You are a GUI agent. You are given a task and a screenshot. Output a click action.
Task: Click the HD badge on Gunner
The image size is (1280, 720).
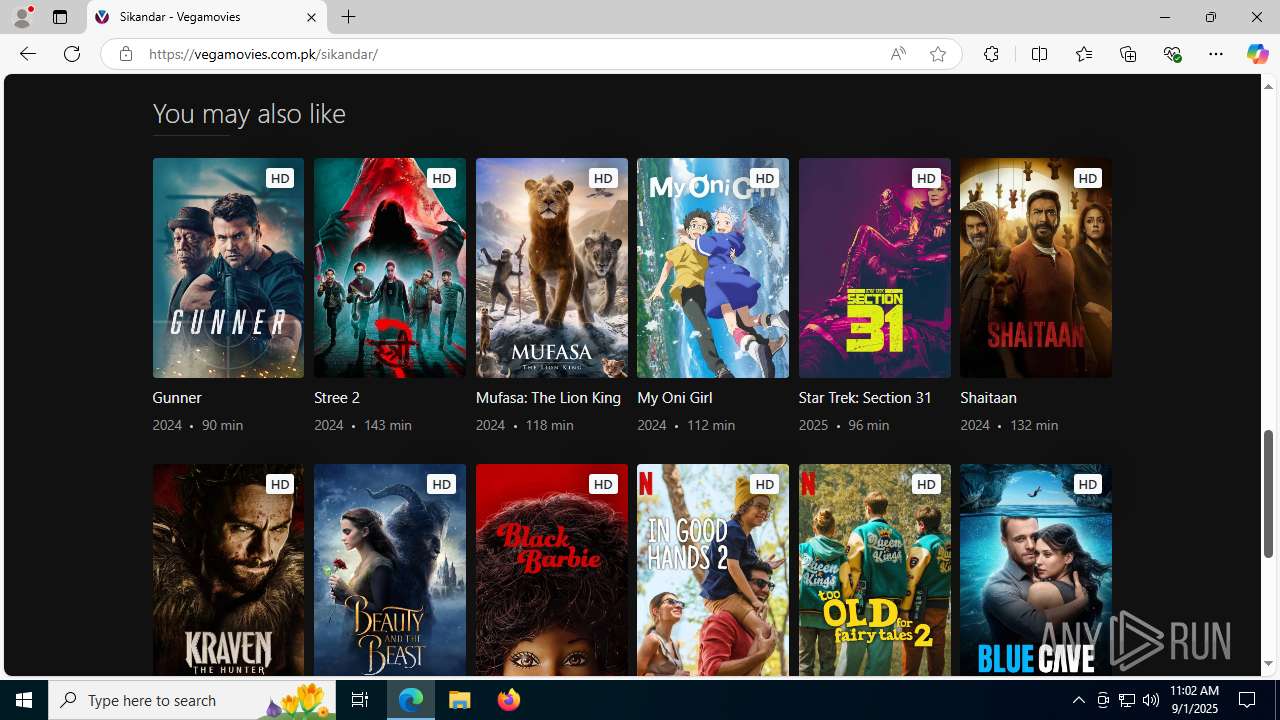point(280,178)
